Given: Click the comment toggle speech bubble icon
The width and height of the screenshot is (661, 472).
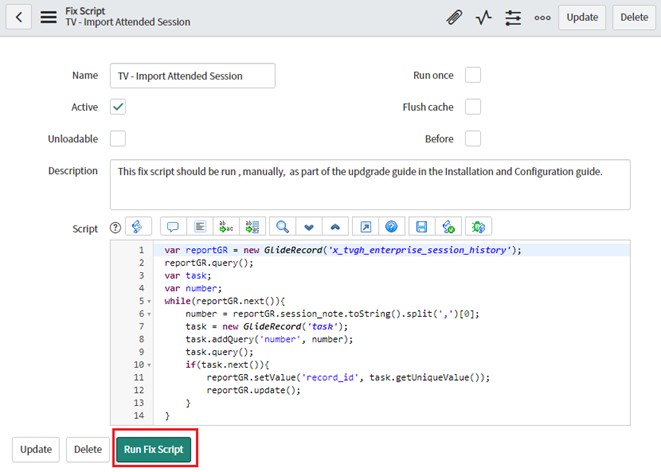Looking at the screenshot, I should (173, 227).
